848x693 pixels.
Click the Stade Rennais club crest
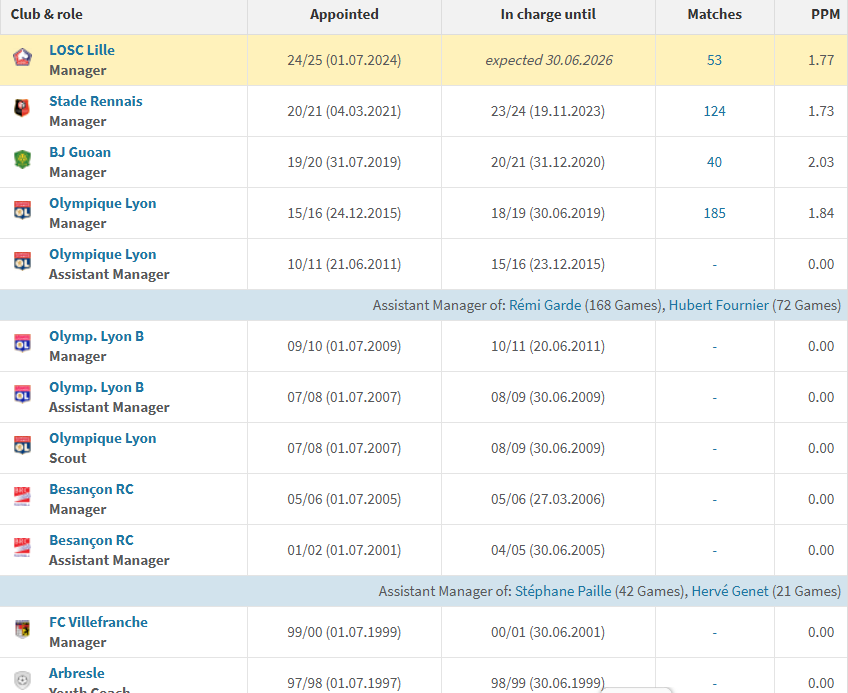pos(22,108)
